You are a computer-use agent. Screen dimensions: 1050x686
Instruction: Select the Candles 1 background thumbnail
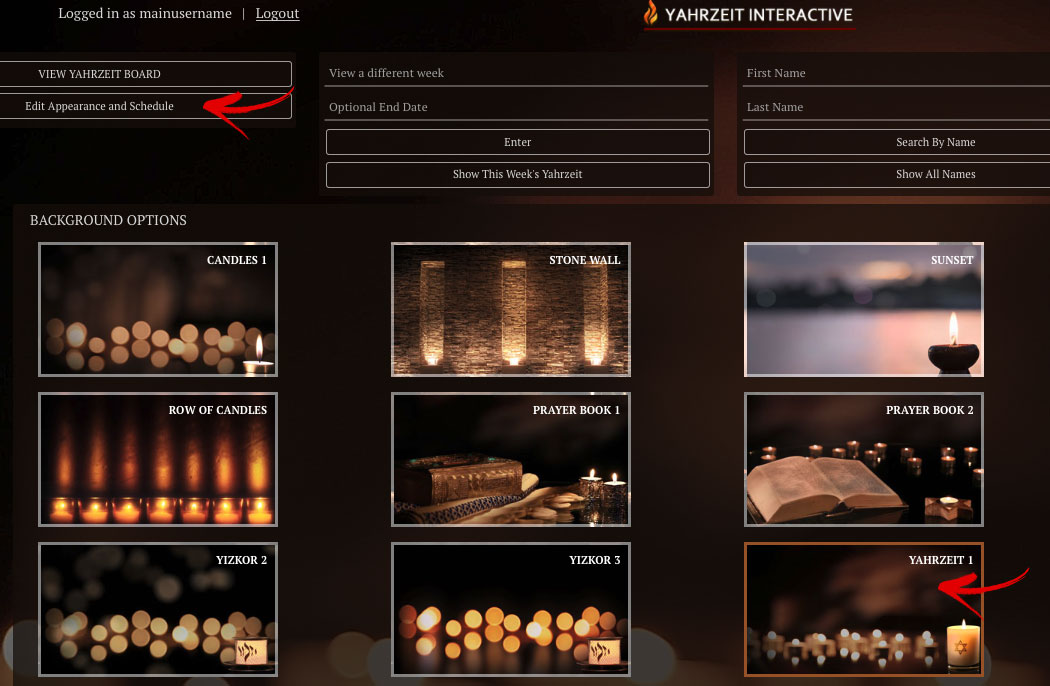click(158, 310)
